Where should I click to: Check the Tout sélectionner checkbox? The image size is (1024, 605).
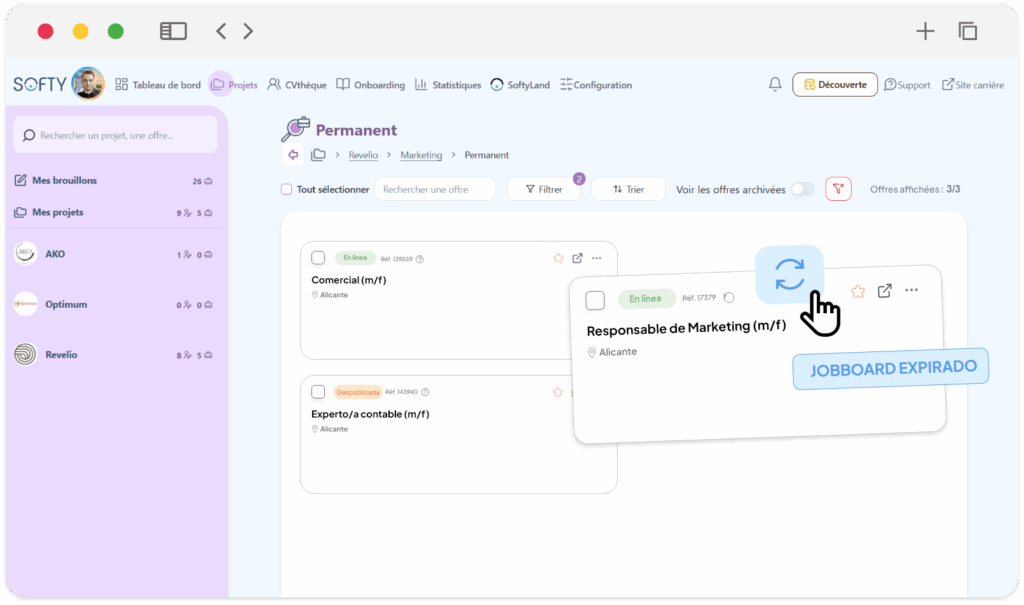tap(287, 189)
